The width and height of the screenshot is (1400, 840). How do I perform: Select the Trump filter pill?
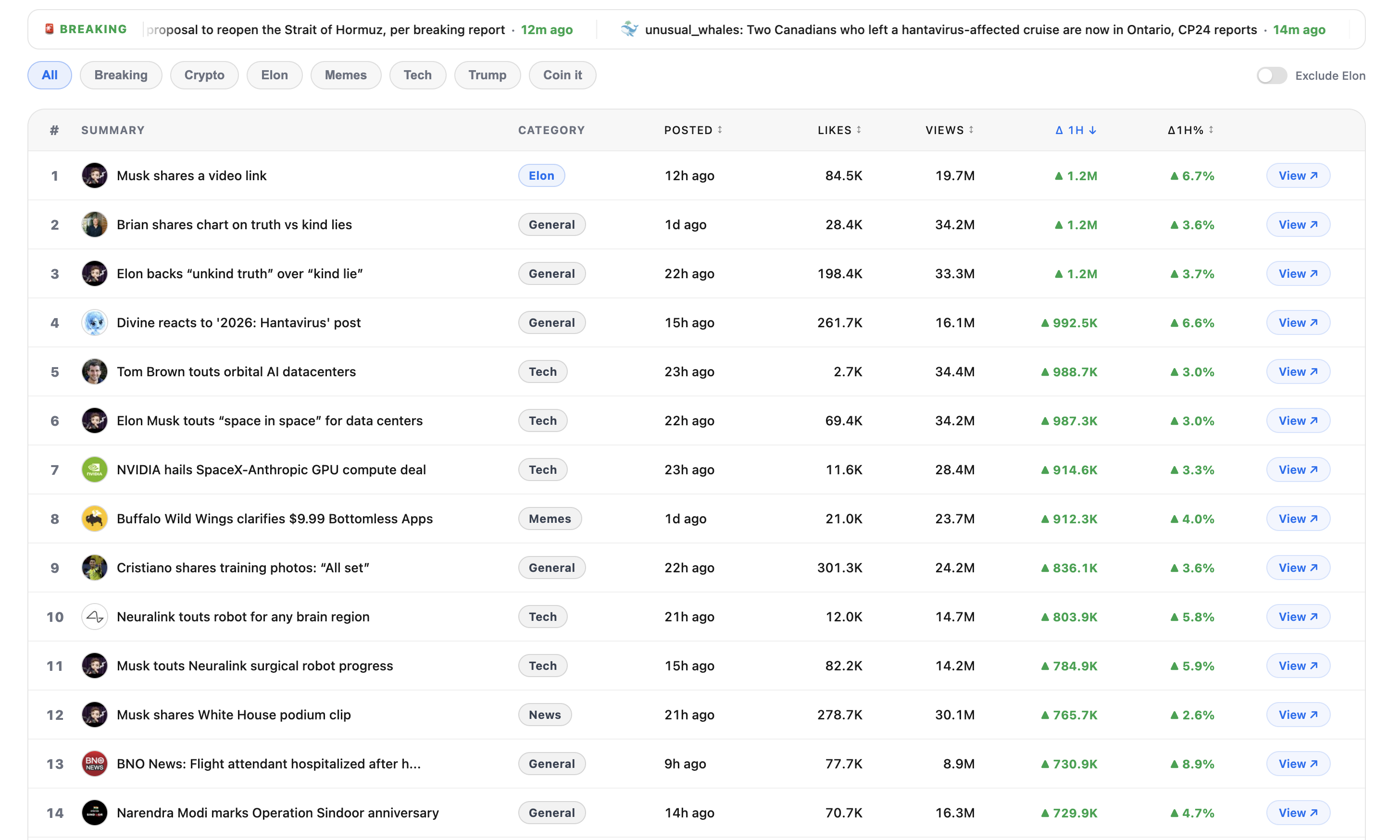(x=487, y=75)
